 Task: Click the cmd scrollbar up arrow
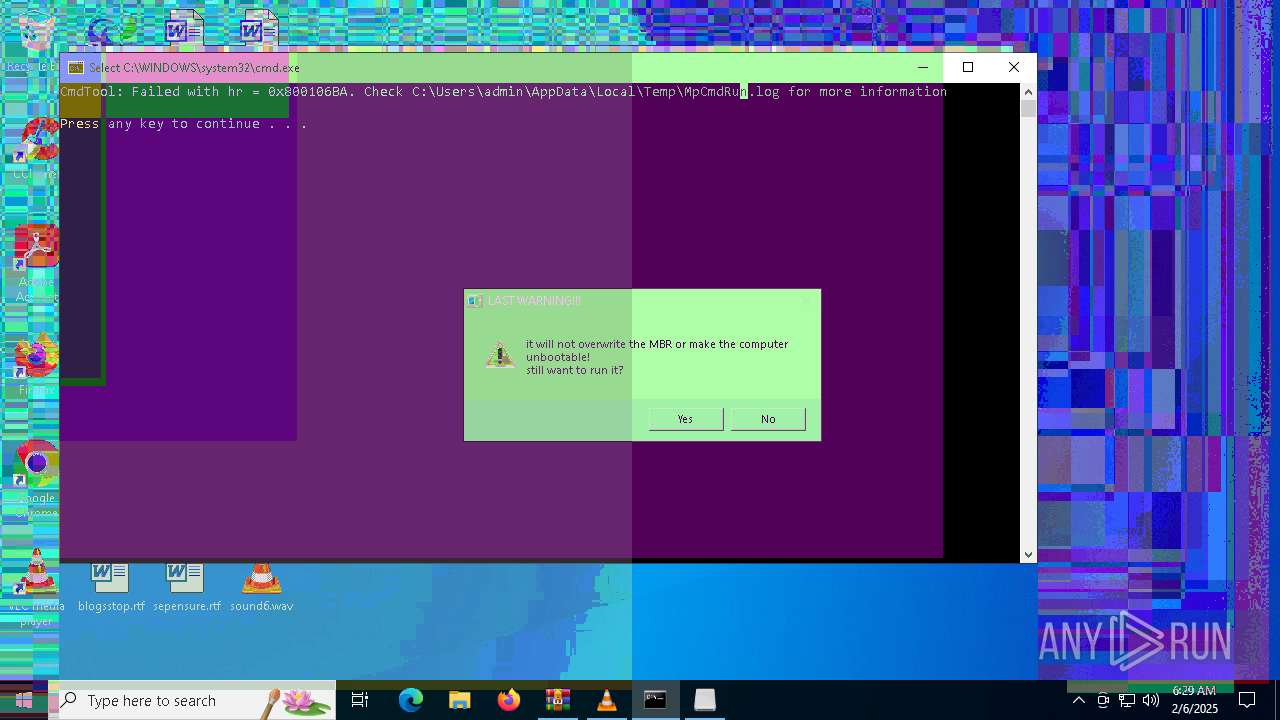1028,92
